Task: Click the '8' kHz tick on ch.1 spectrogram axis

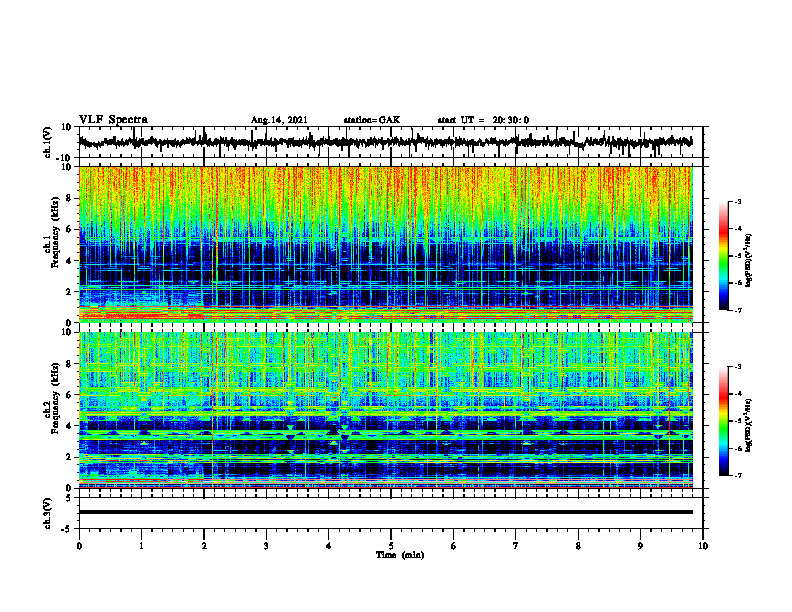Action: [69, 198]
